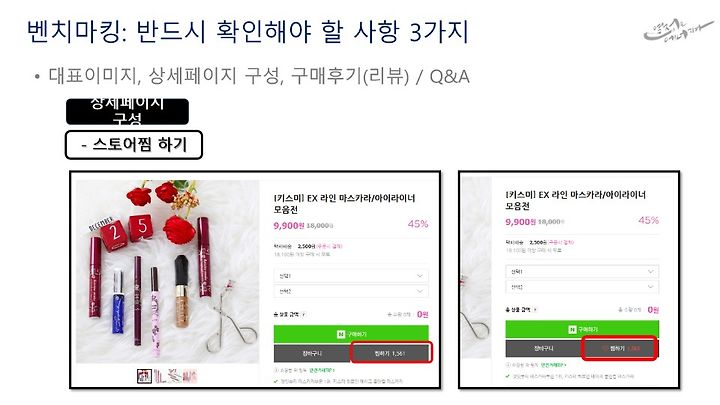Open the second option dropdown in left panel
720x405 pixels.
(x=351, y=291)
